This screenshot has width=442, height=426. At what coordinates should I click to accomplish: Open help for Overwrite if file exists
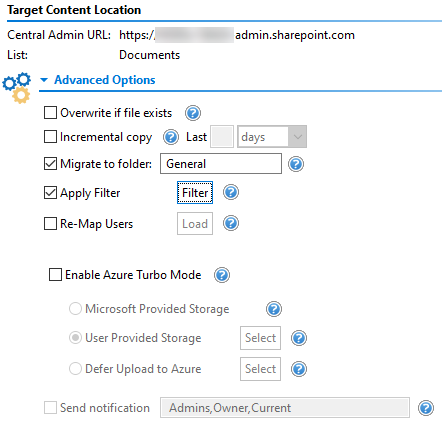click(193, 113)
